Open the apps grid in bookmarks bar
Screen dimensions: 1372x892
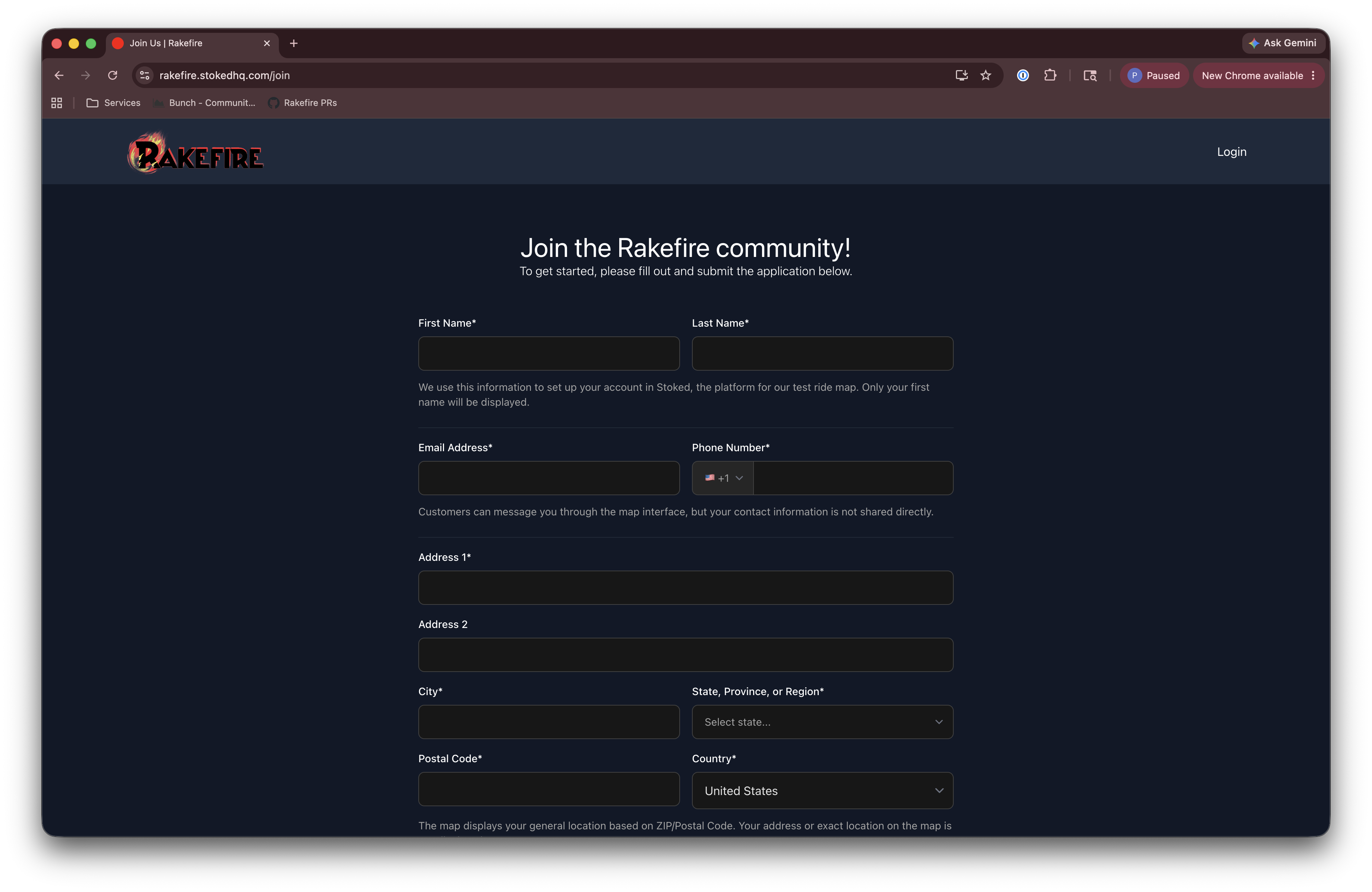click(57, 103)
